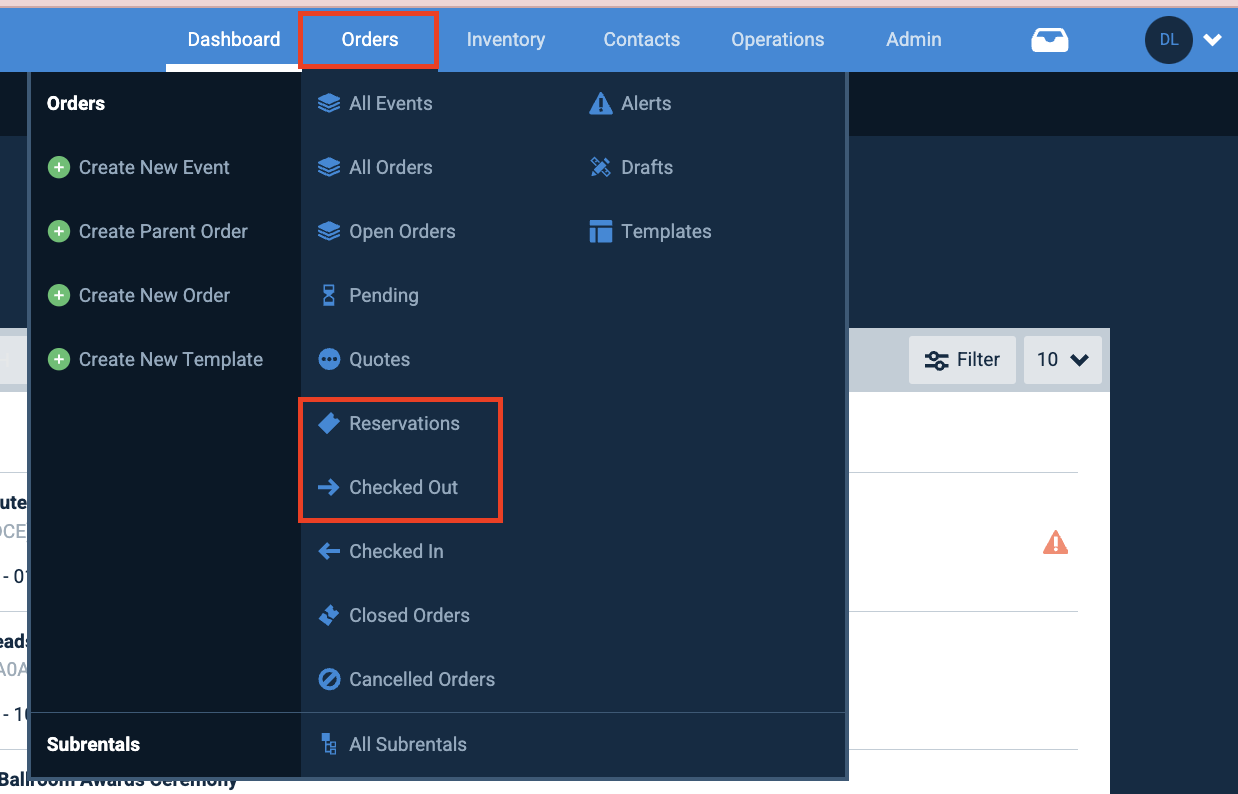
Task: Open the Admin menu
Action: point(914,40)
